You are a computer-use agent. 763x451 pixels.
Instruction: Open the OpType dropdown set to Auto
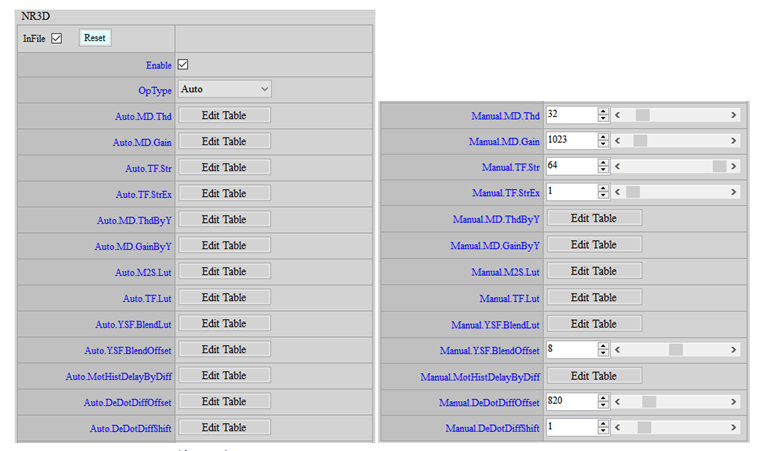[225, 90]
